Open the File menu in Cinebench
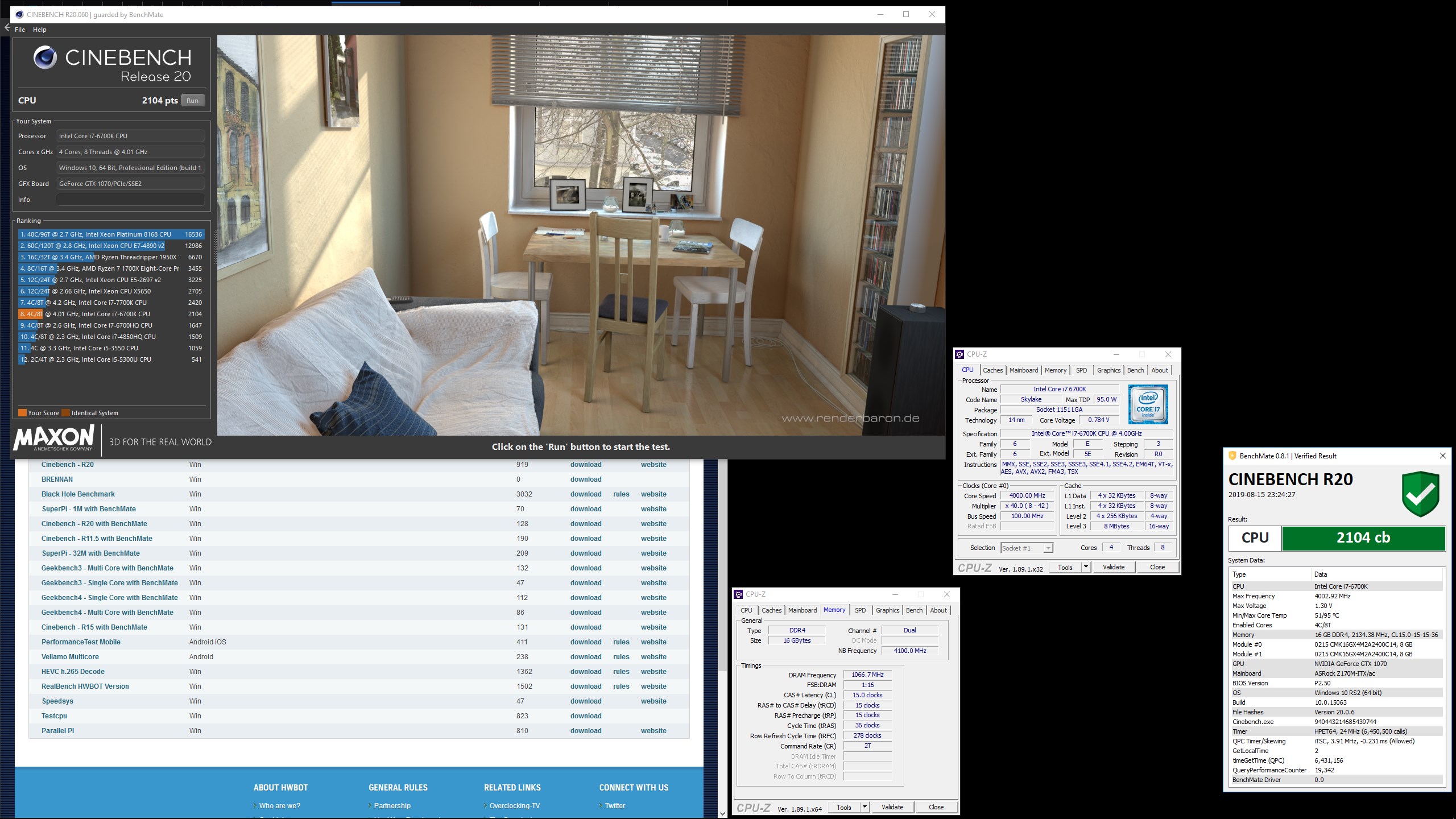The image size is (1456, 819). pyautogui.click(x=20, y=30)
